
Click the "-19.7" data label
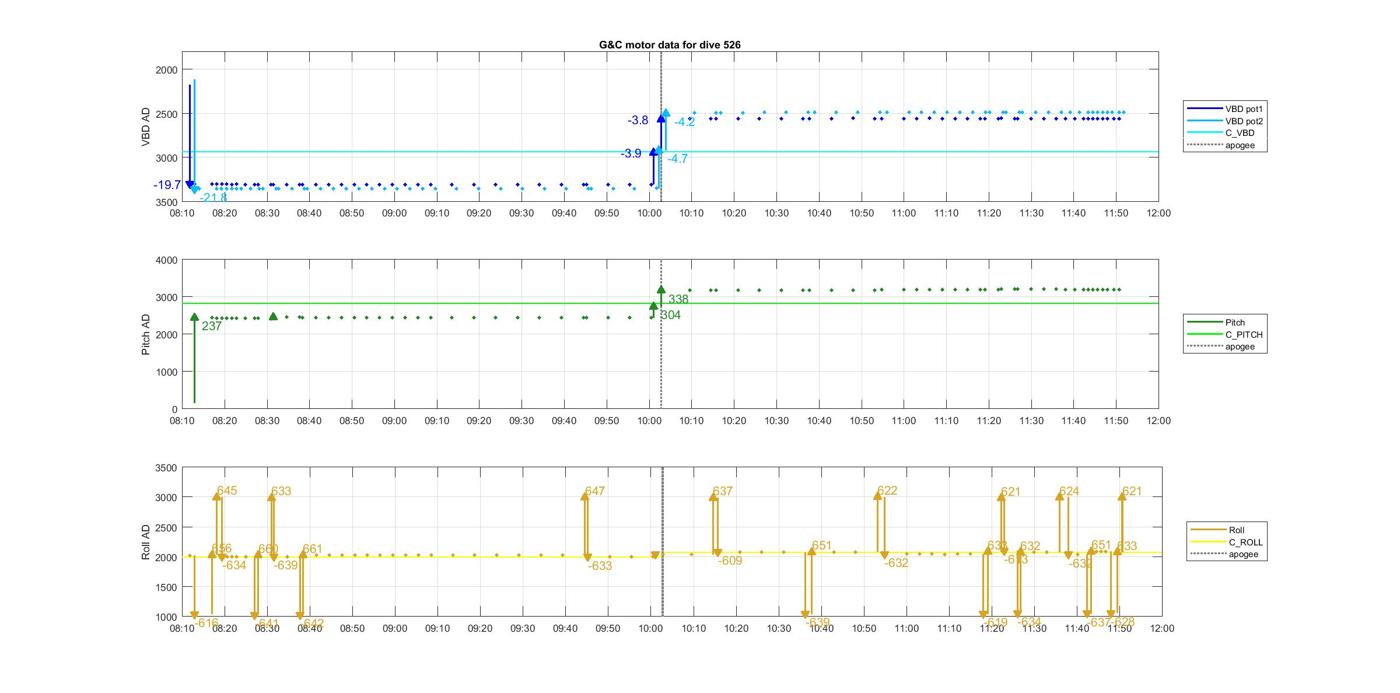[167, 185]
